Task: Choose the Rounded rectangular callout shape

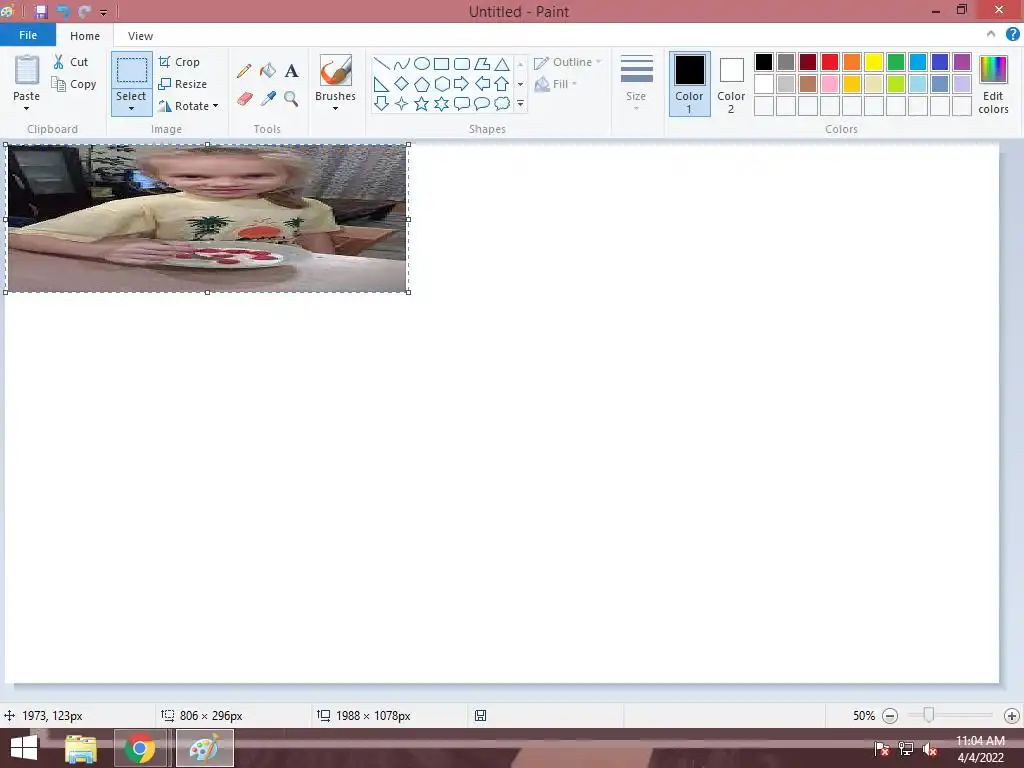Action: 462,103
